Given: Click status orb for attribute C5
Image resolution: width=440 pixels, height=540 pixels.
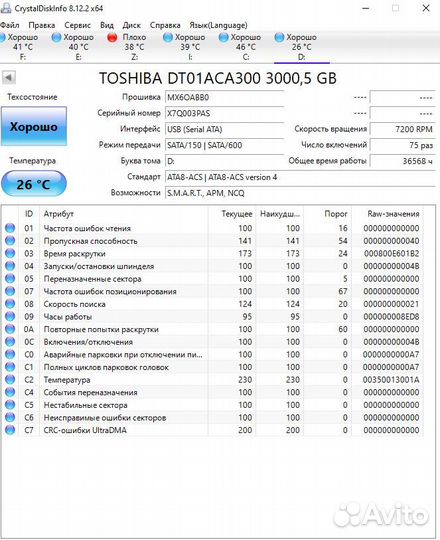Looking at the screenshot, I should click(10, 405).
